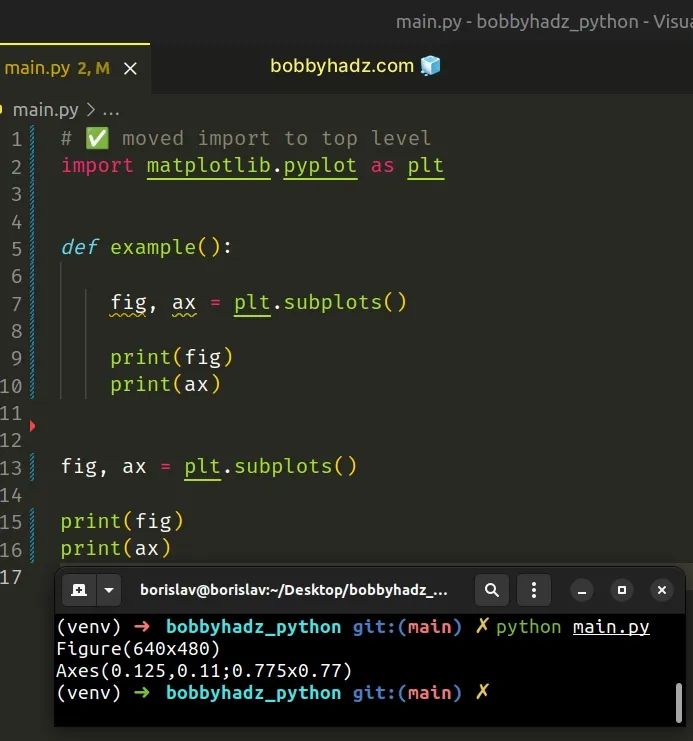Image resolution: width=693 pixels, height=741 pixels.
Task: Close the main.py editor tab
Action: (130, 69)
